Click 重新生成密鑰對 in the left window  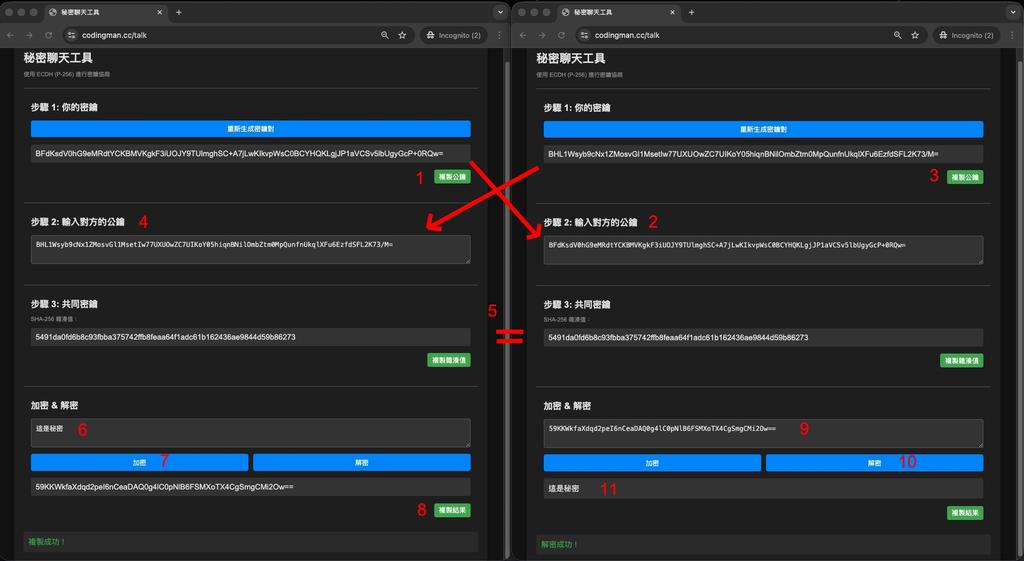tap(250, 129)
